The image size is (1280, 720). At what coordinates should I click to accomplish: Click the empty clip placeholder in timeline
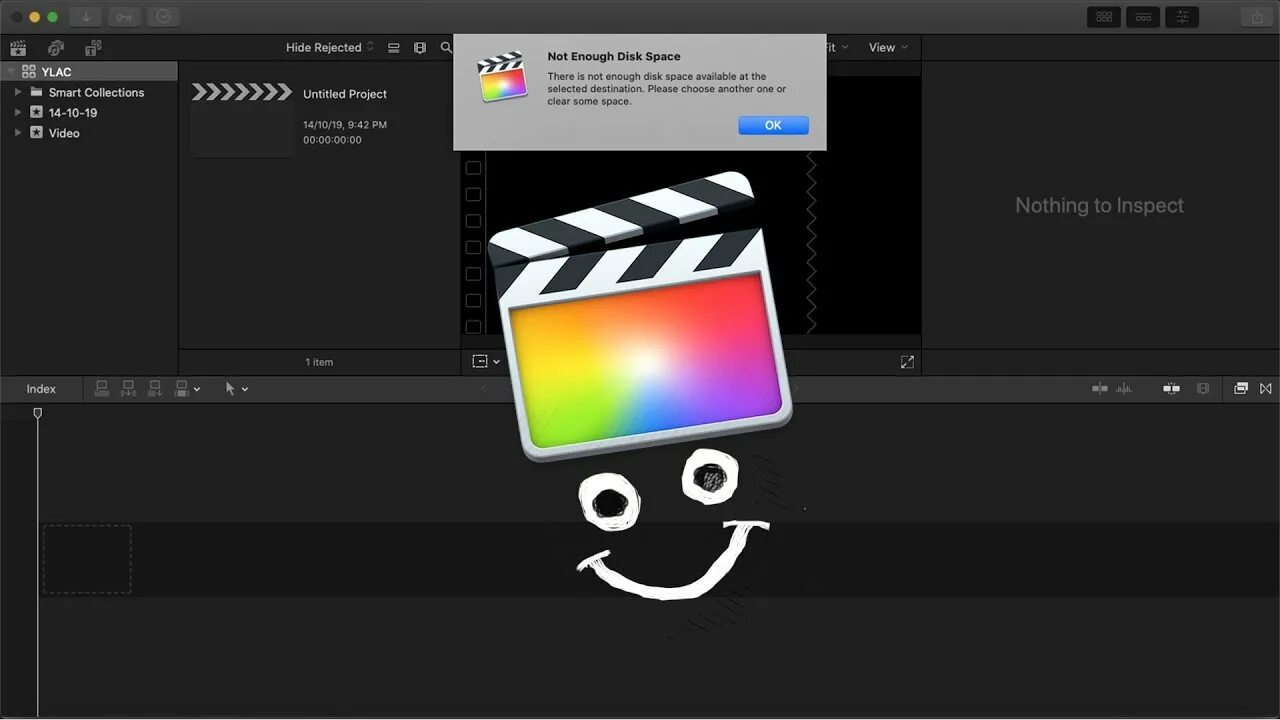87,559
